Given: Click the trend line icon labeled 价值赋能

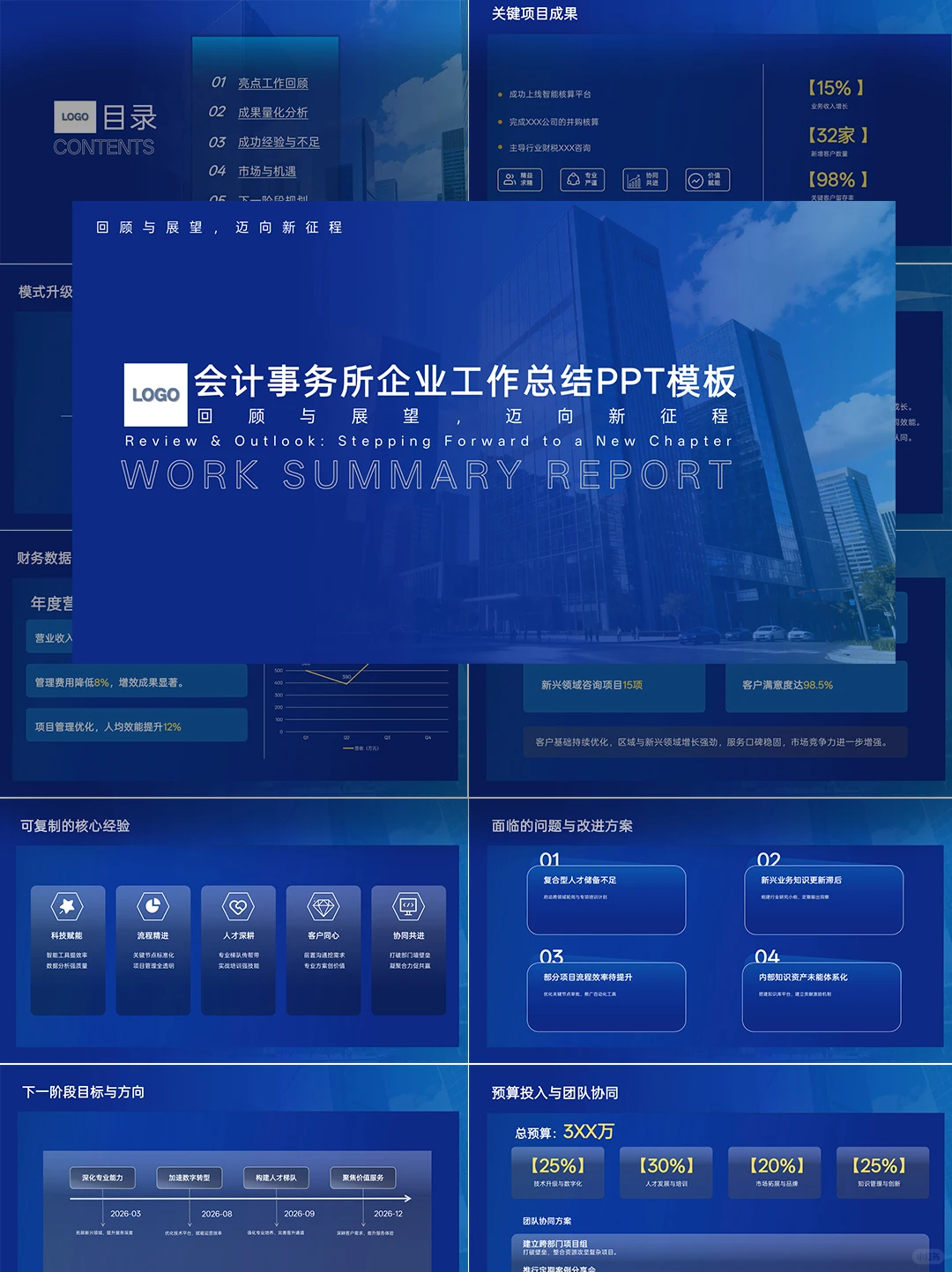Looking at the screenshot, I should point(708,180).
